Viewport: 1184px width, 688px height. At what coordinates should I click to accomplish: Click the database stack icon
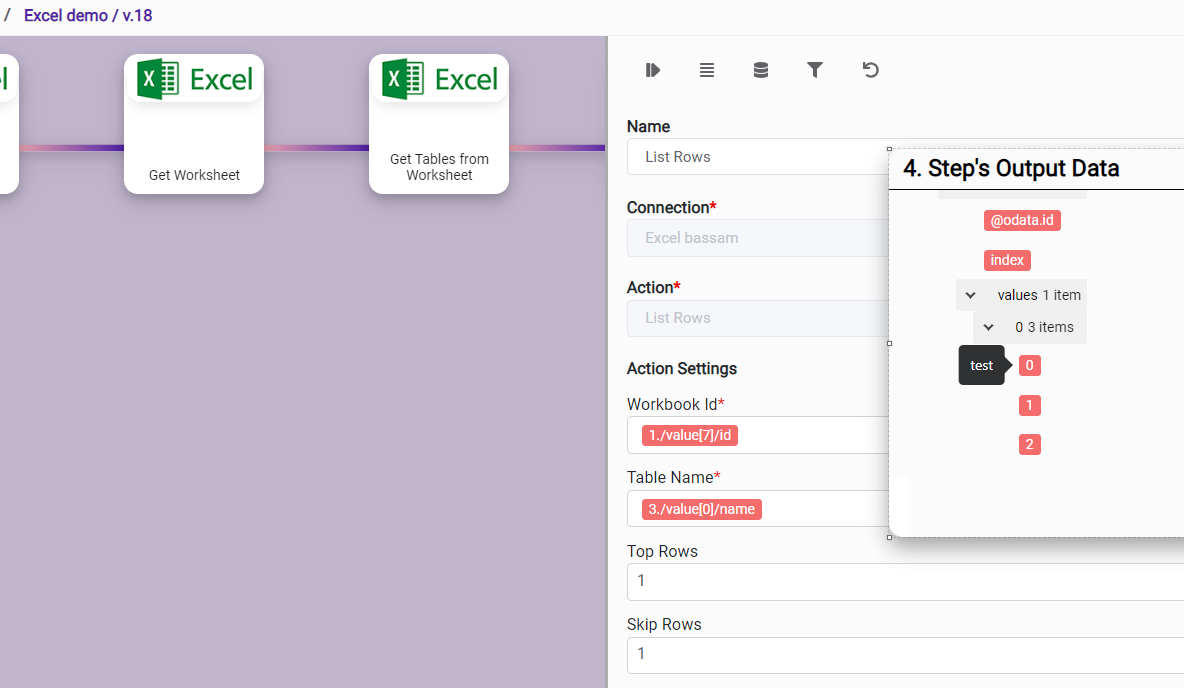(761, 70)
